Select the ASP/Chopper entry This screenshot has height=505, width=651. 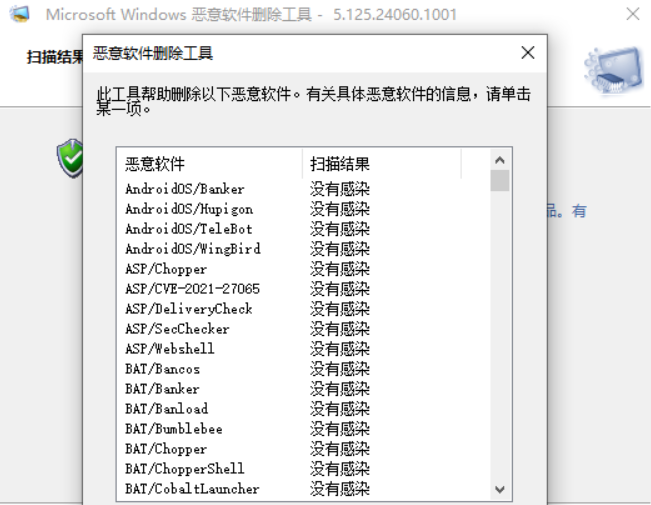click(x=166, y=269)
